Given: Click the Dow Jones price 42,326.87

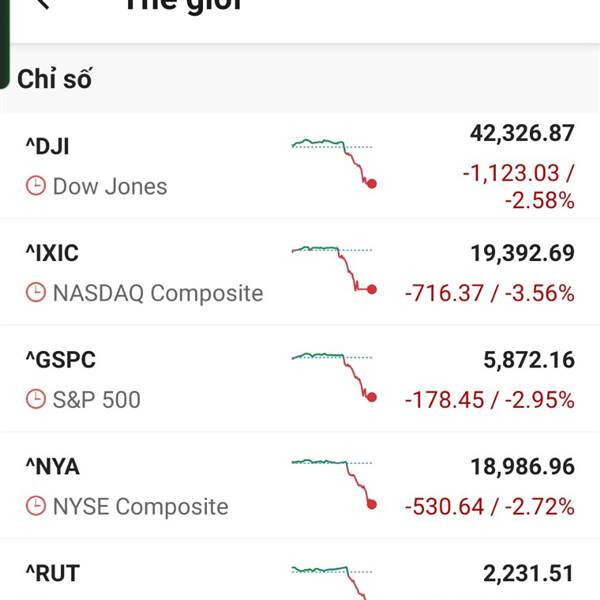Looking at the screenshot, I should (522, 134).
